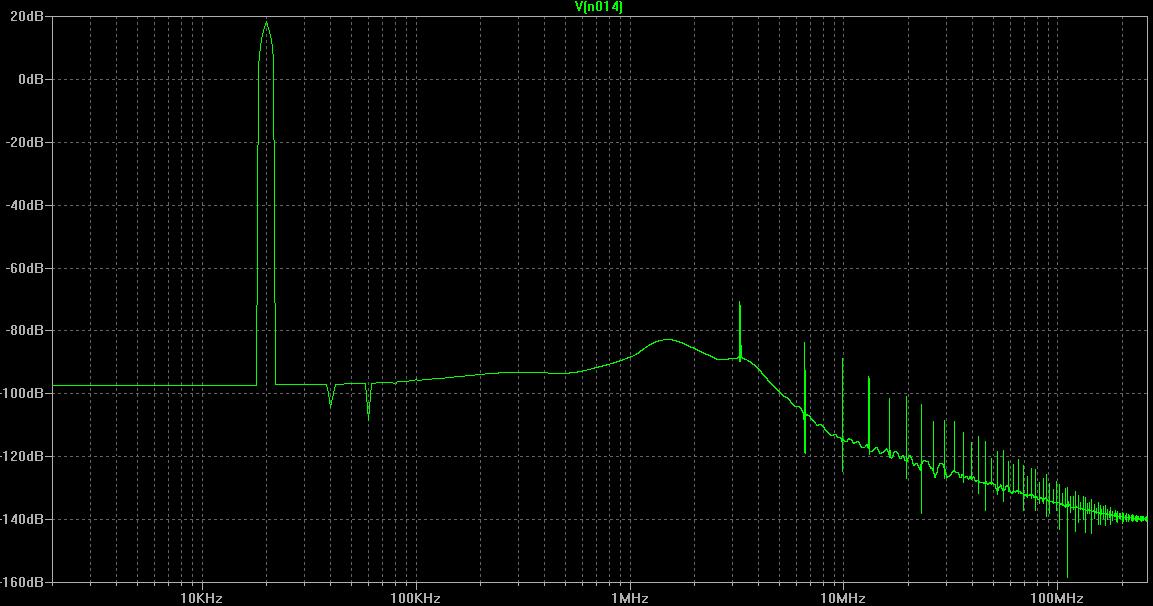
Task: Click the tip of the spike near 3MHz
Action: [x=740, y=303]
